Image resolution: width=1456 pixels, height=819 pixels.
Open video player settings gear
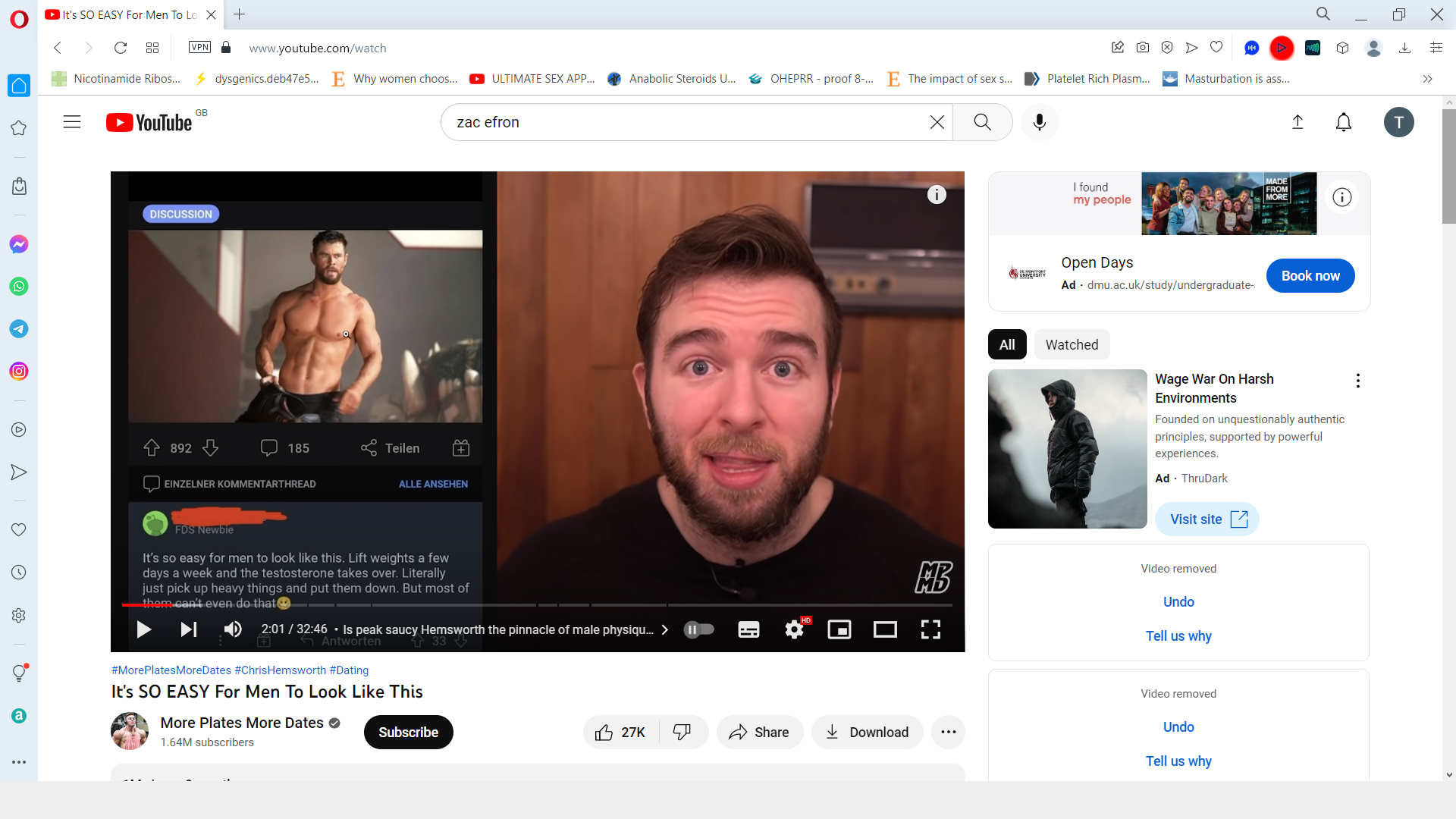[x=795, y=629]
